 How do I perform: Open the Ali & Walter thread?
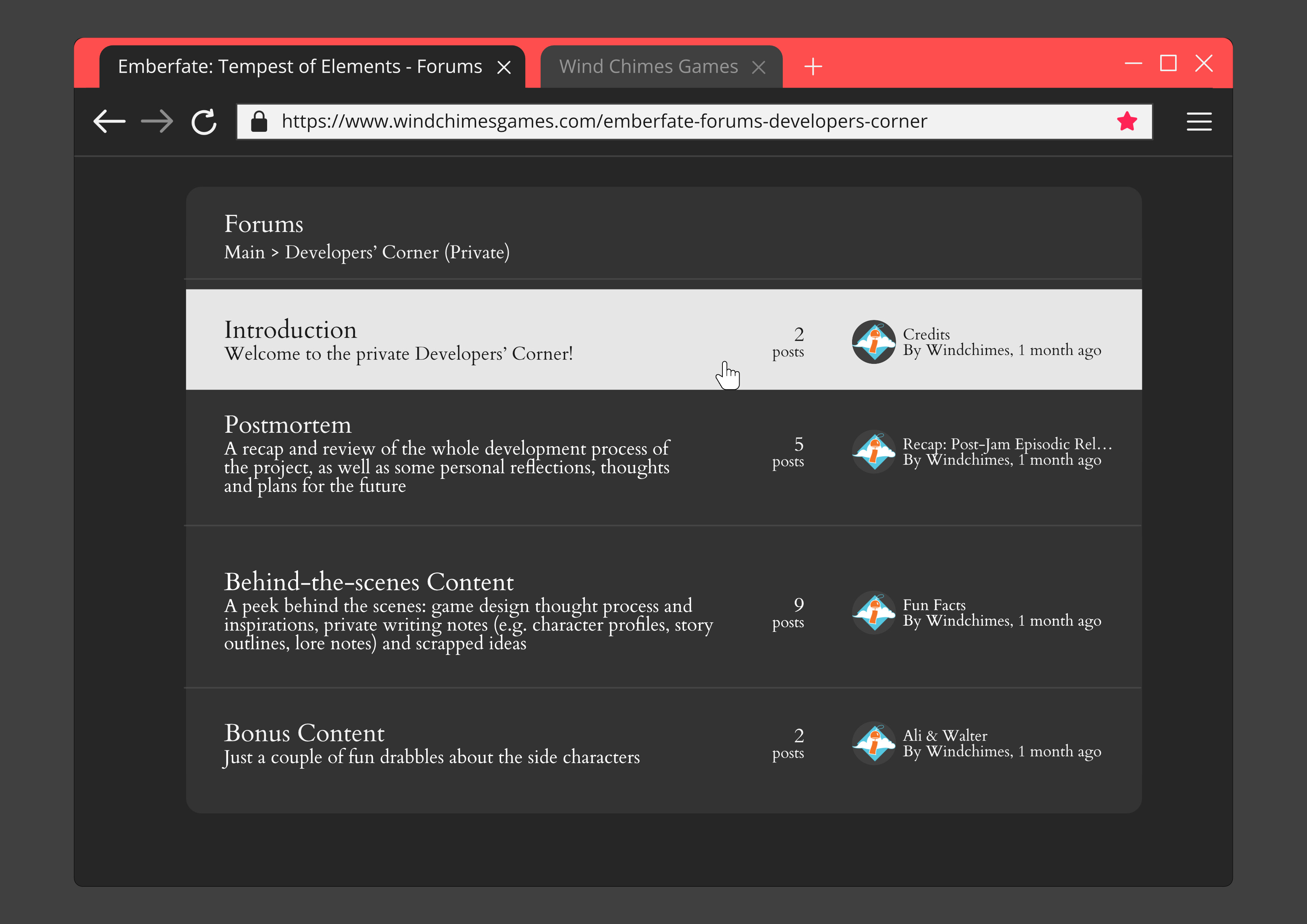coord(945,735)
